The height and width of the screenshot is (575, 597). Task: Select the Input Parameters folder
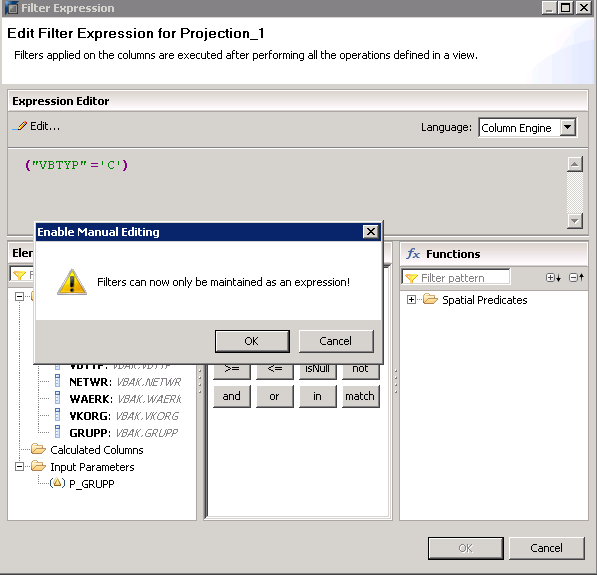pyautogui.click(x=92, y=467)
